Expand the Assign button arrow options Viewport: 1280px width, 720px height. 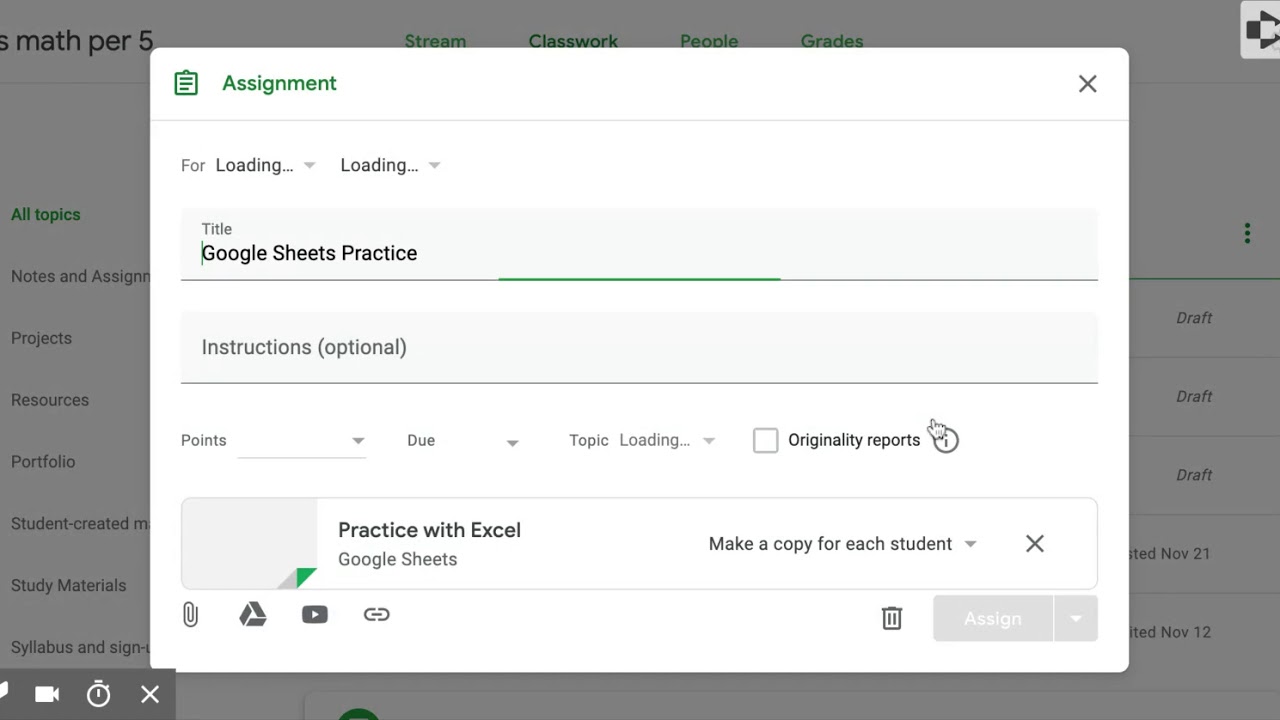pos(1076,618)
